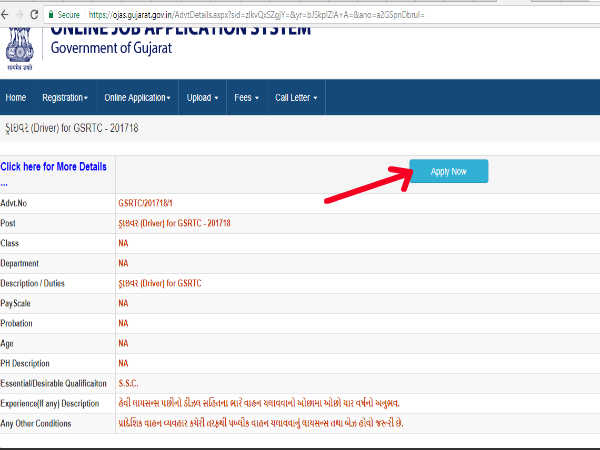600x450 pixels.
Task: Click the Experience description Gujarati text
Action: click(258, 403)
